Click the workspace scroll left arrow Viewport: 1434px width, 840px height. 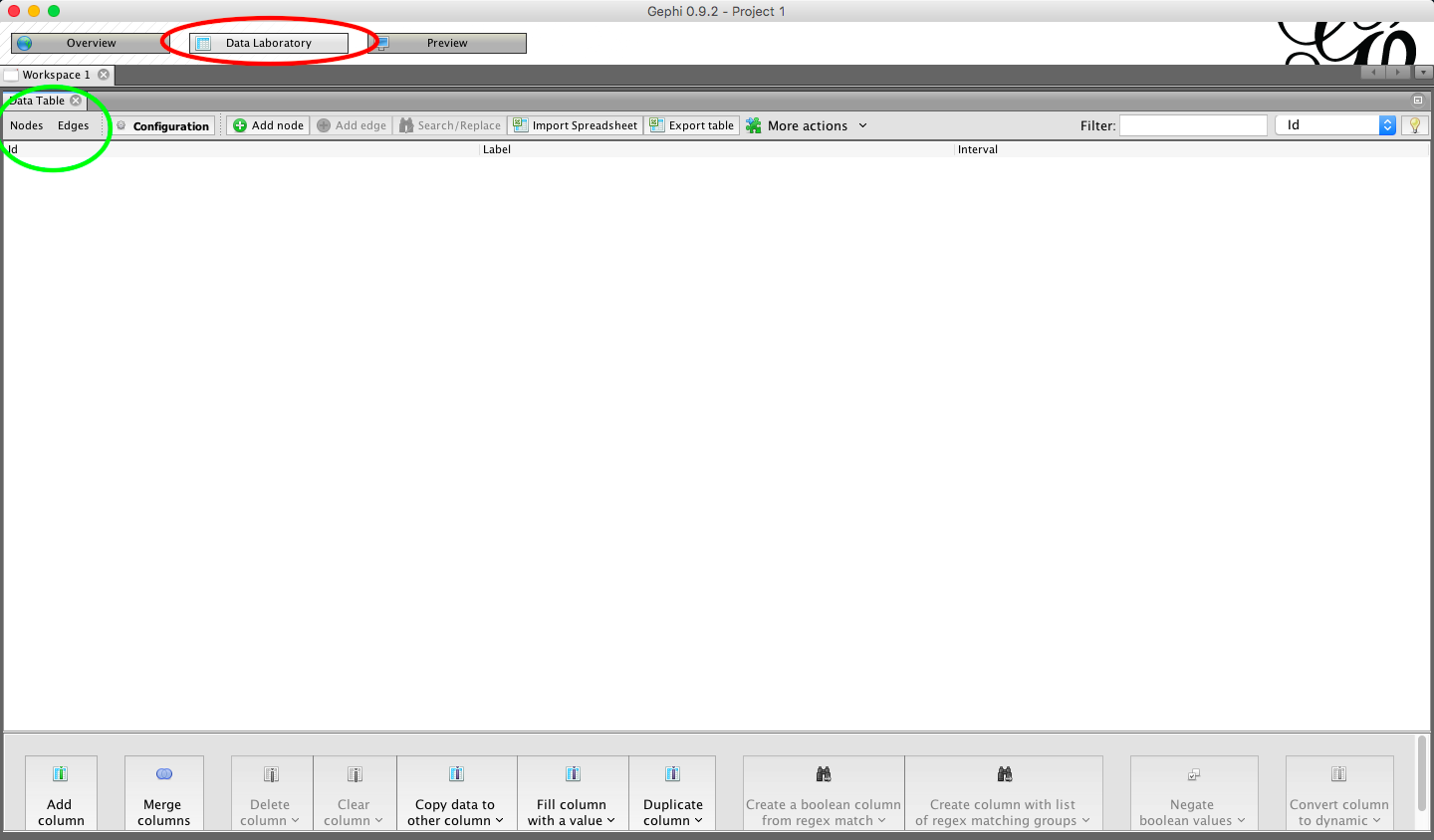(x=1374, y=72)
